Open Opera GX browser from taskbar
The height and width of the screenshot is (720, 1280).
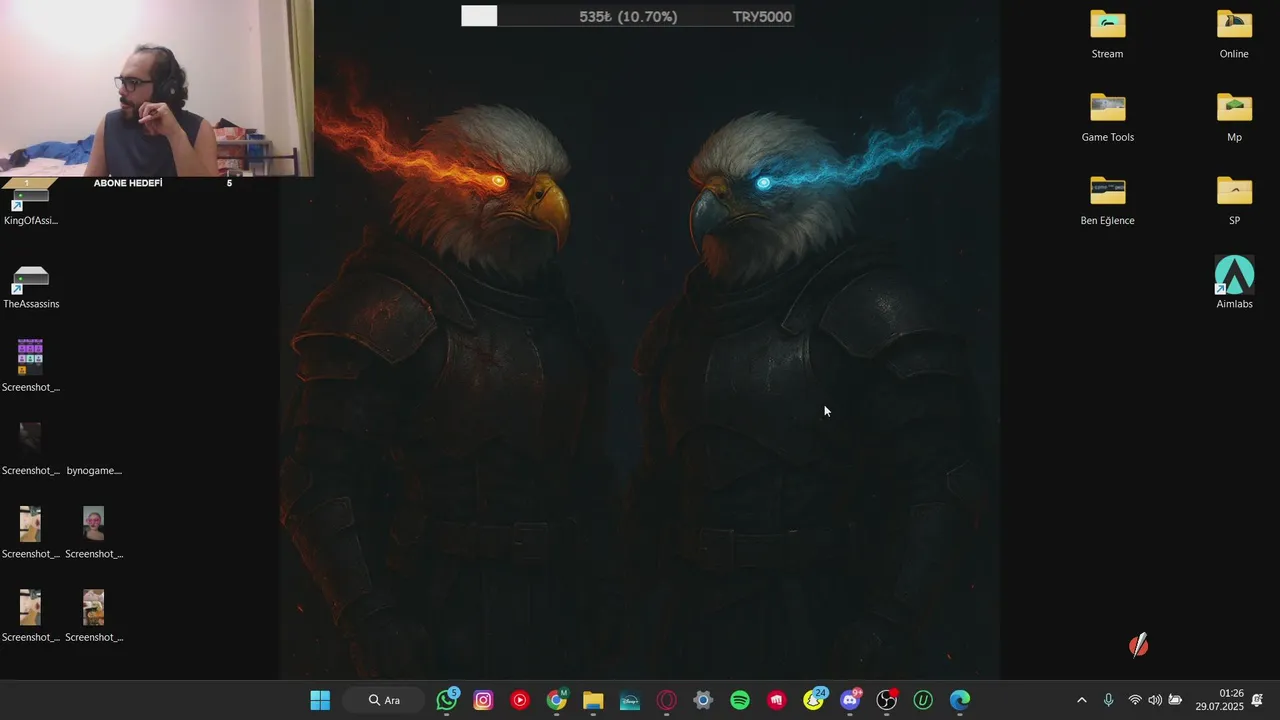666,700
